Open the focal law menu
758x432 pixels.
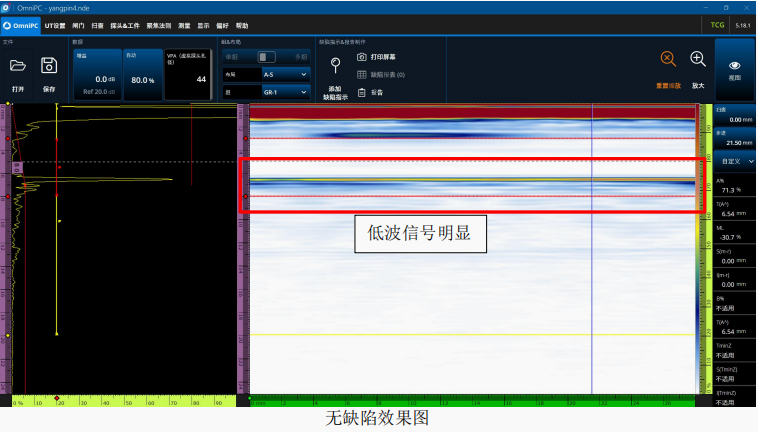pyautogui.click(x=159, y=26)
